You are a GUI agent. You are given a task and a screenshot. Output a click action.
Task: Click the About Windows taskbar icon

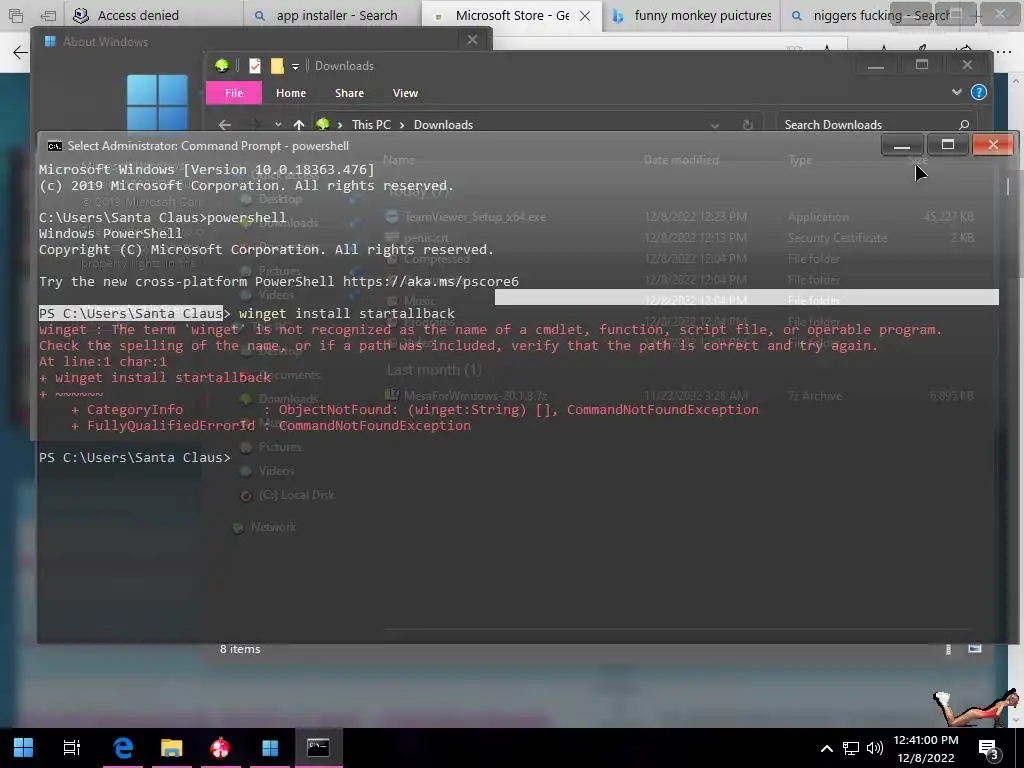pyautogui.click(x=270, y=747)
